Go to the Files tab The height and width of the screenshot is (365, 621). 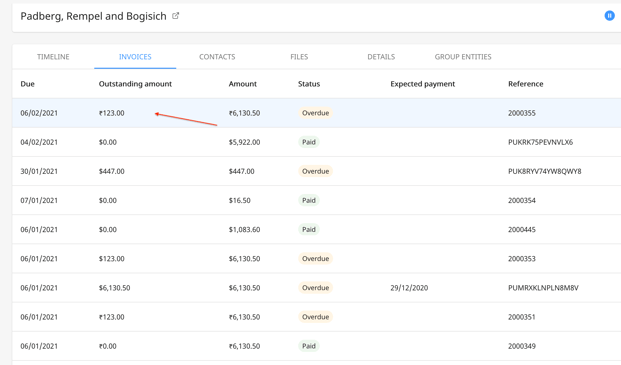pyautogui.click(x=299, y=57)
